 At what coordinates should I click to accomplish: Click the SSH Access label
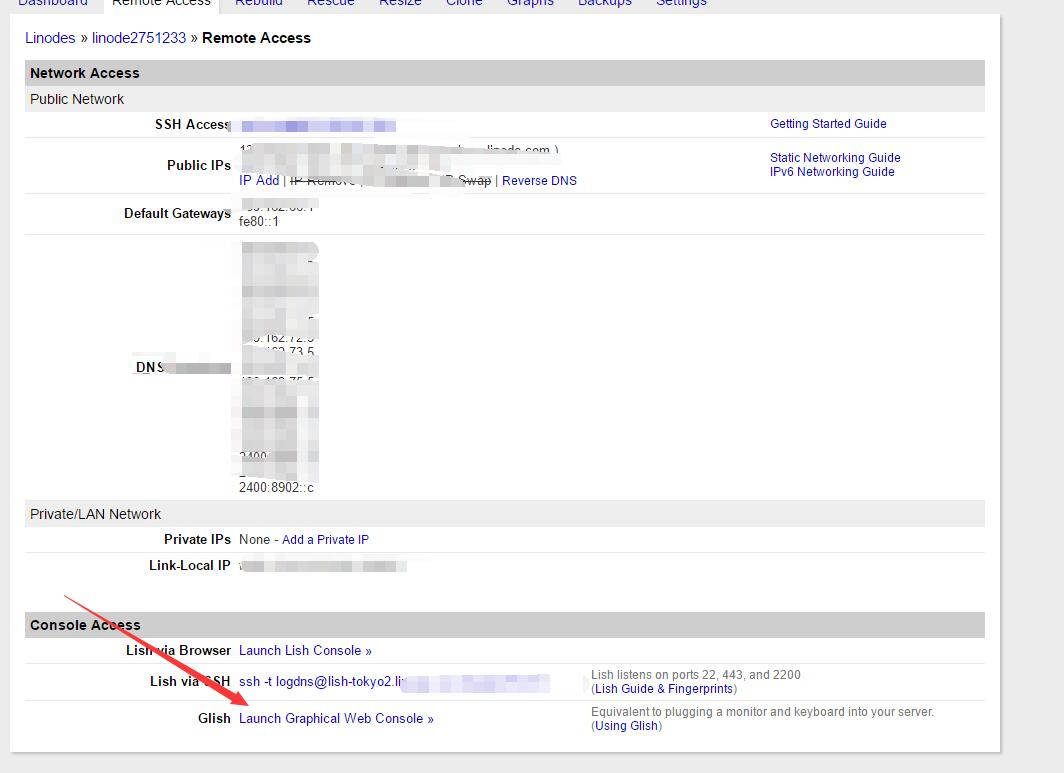pyautogui.click(x=193, y=124)
